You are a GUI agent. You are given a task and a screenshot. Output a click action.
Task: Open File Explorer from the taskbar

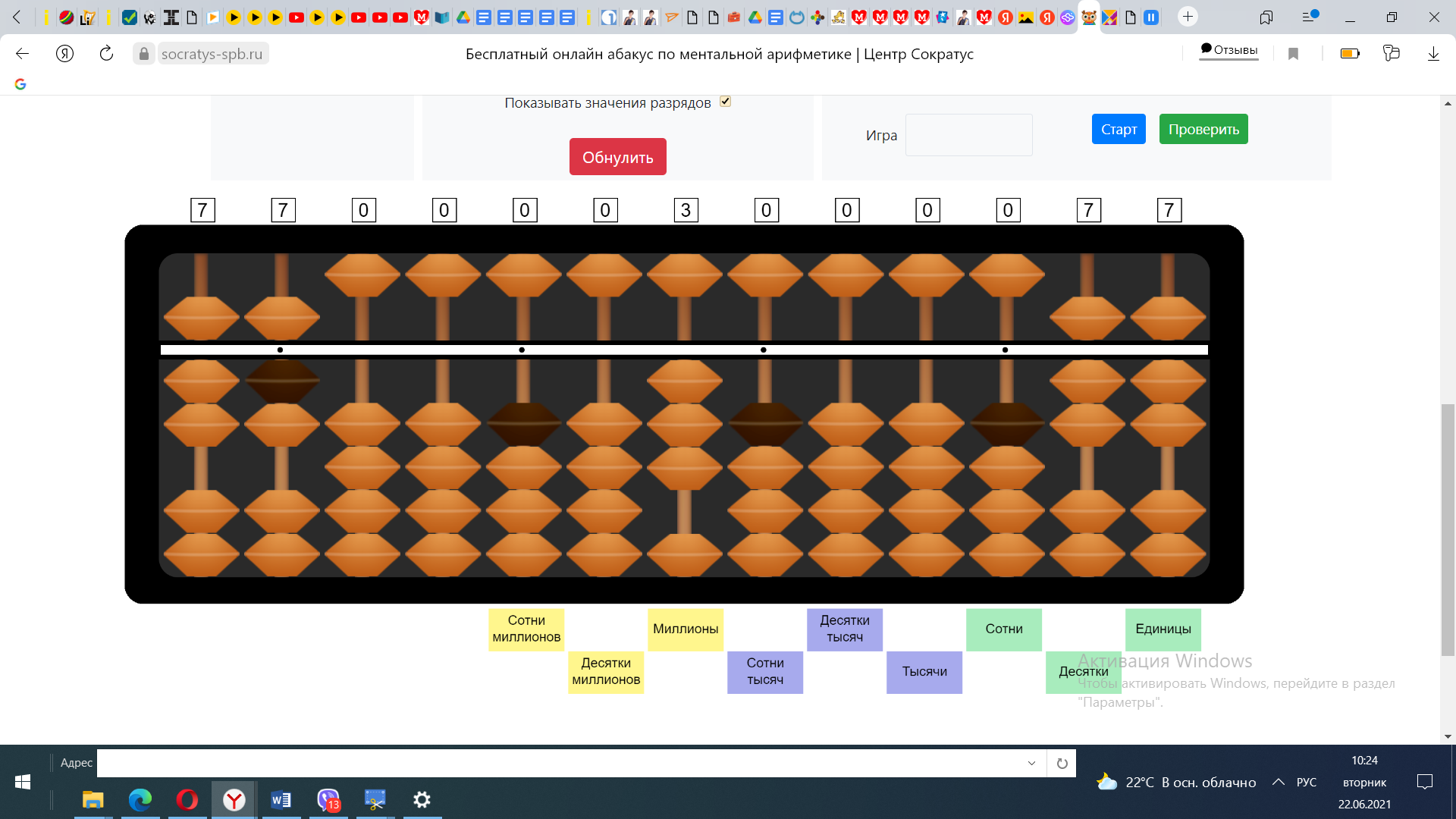pos(93,800)
